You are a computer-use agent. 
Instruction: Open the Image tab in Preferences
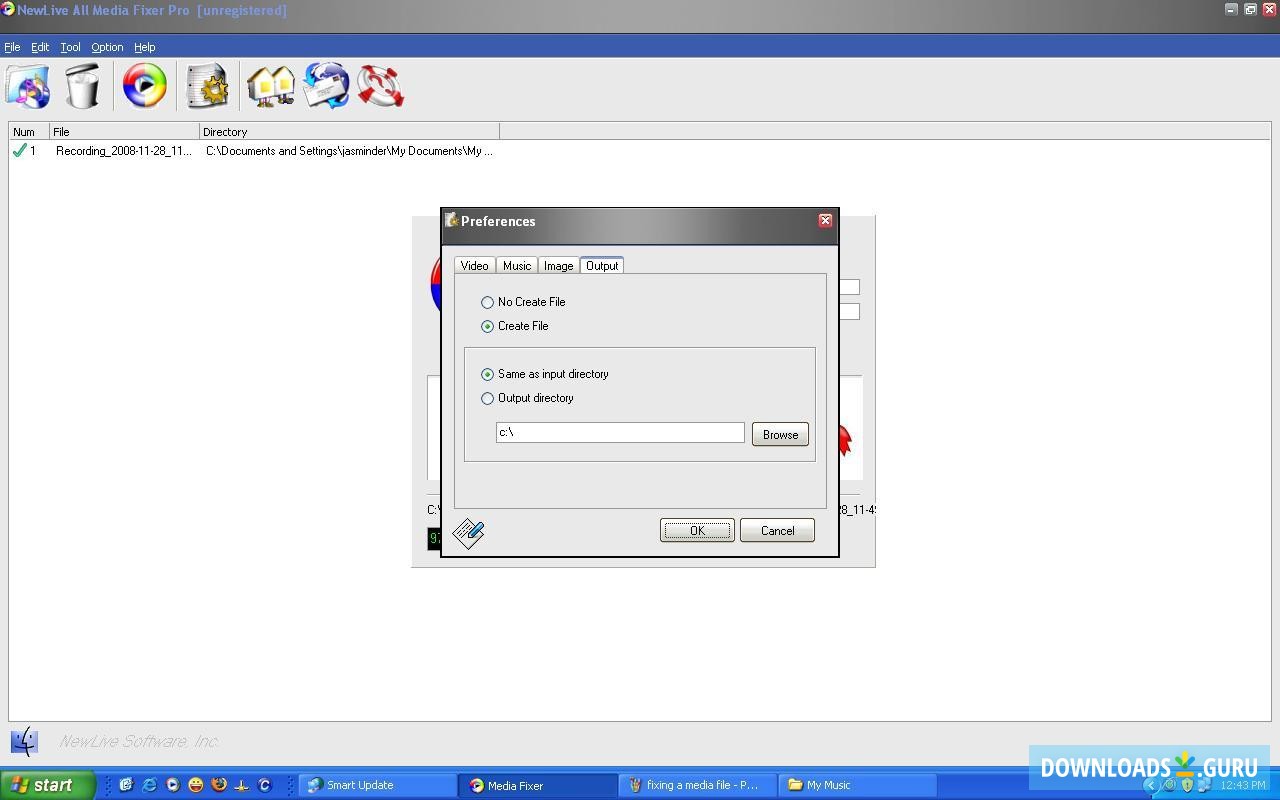pos(558,266)
